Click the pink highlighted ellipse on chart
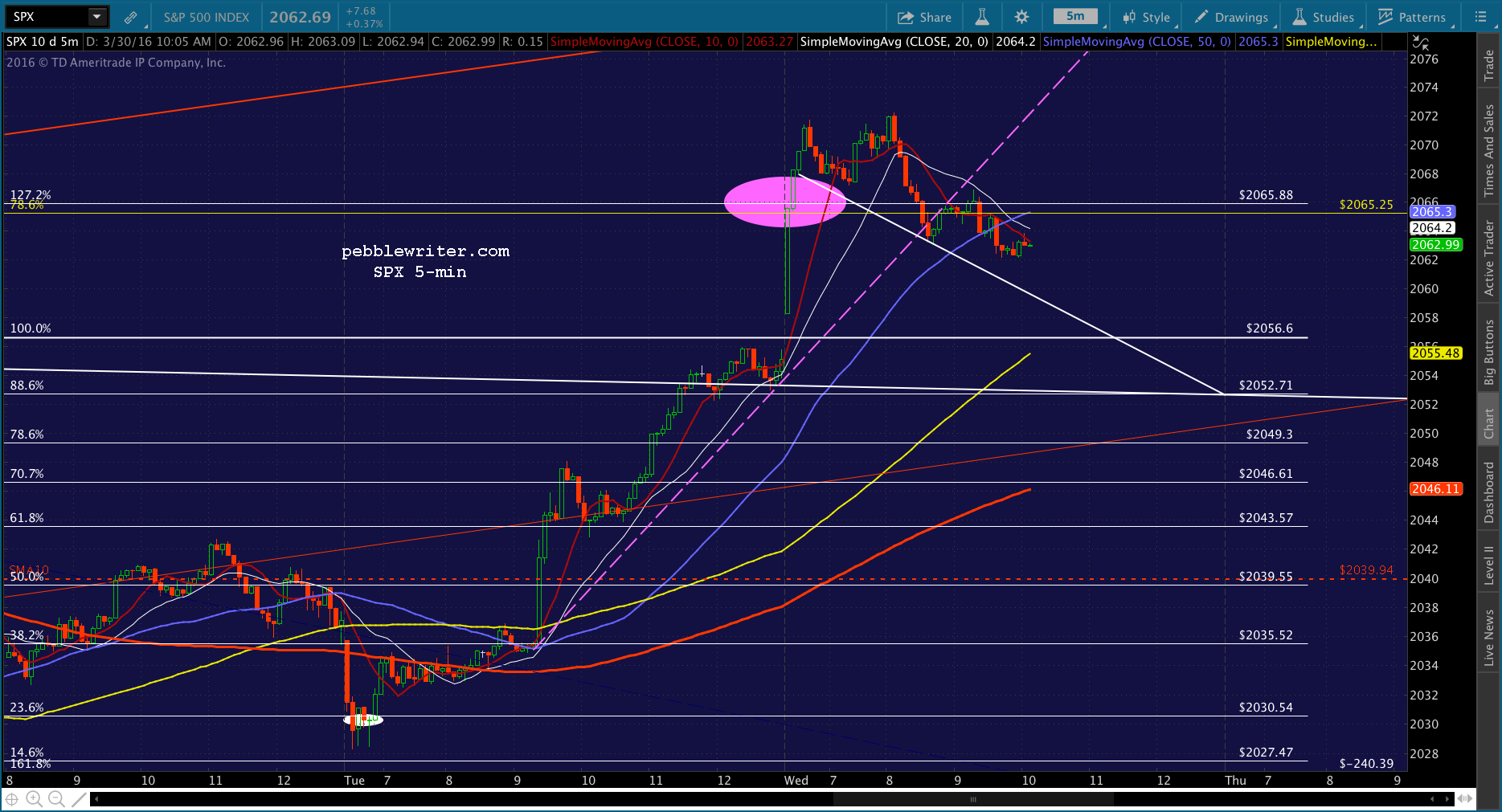Screen dimensions: 1502x812 pos(784,202)
